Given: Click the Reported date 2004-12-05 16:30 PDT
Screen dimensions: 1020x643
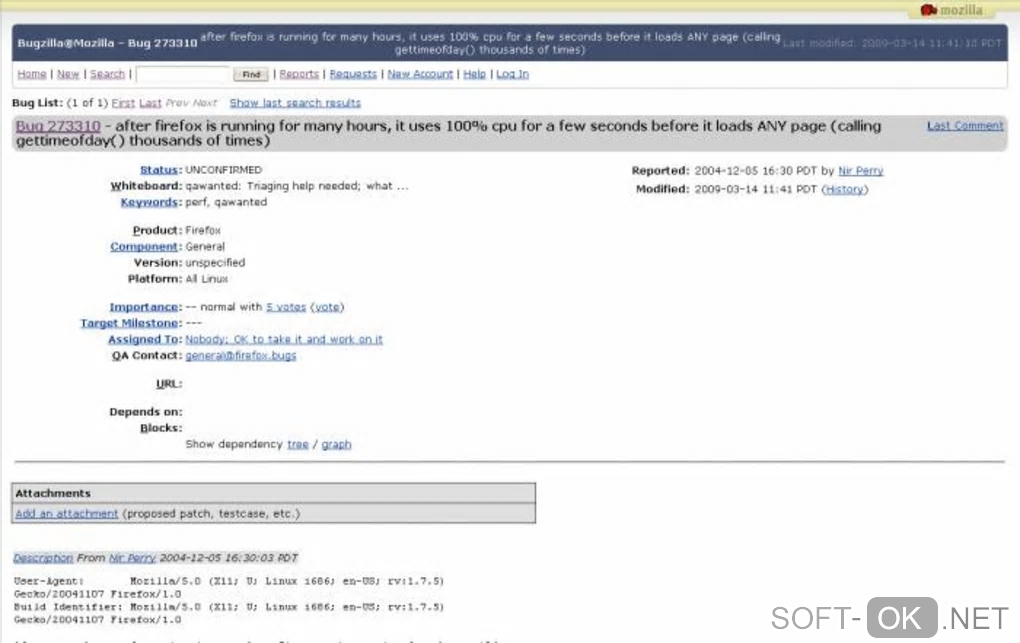Looking at the screenshot, I should click(x=755, y=171).
